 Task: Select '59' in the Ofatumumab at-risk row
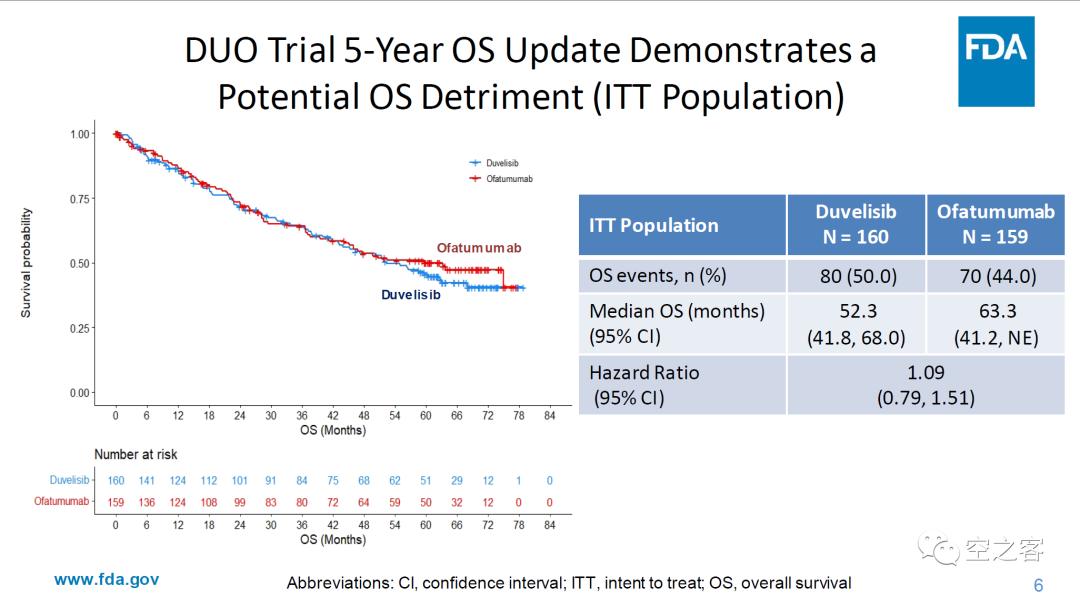395,503
